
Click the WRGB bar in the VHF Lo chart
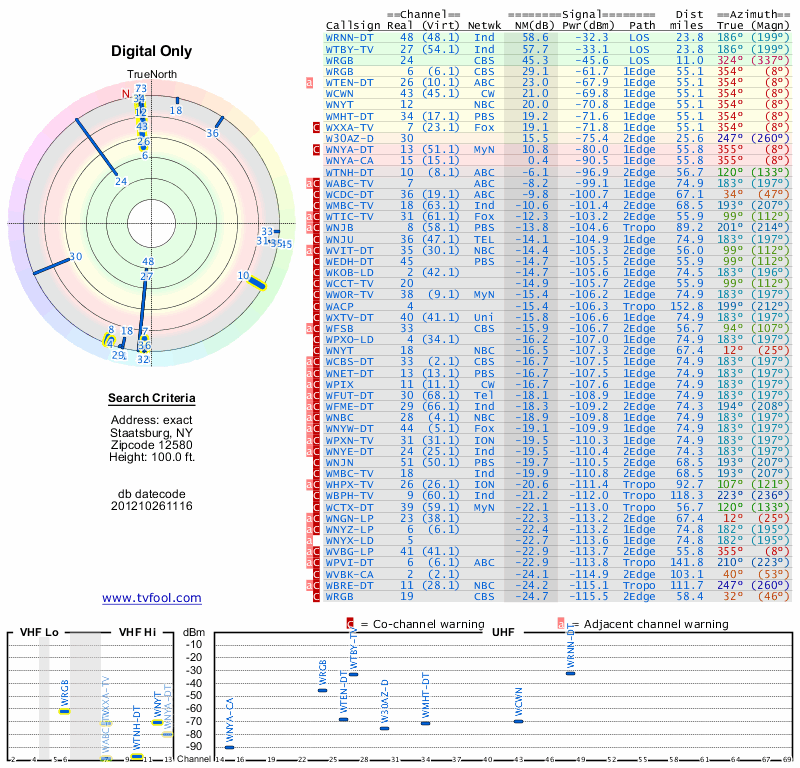(65, 711)
